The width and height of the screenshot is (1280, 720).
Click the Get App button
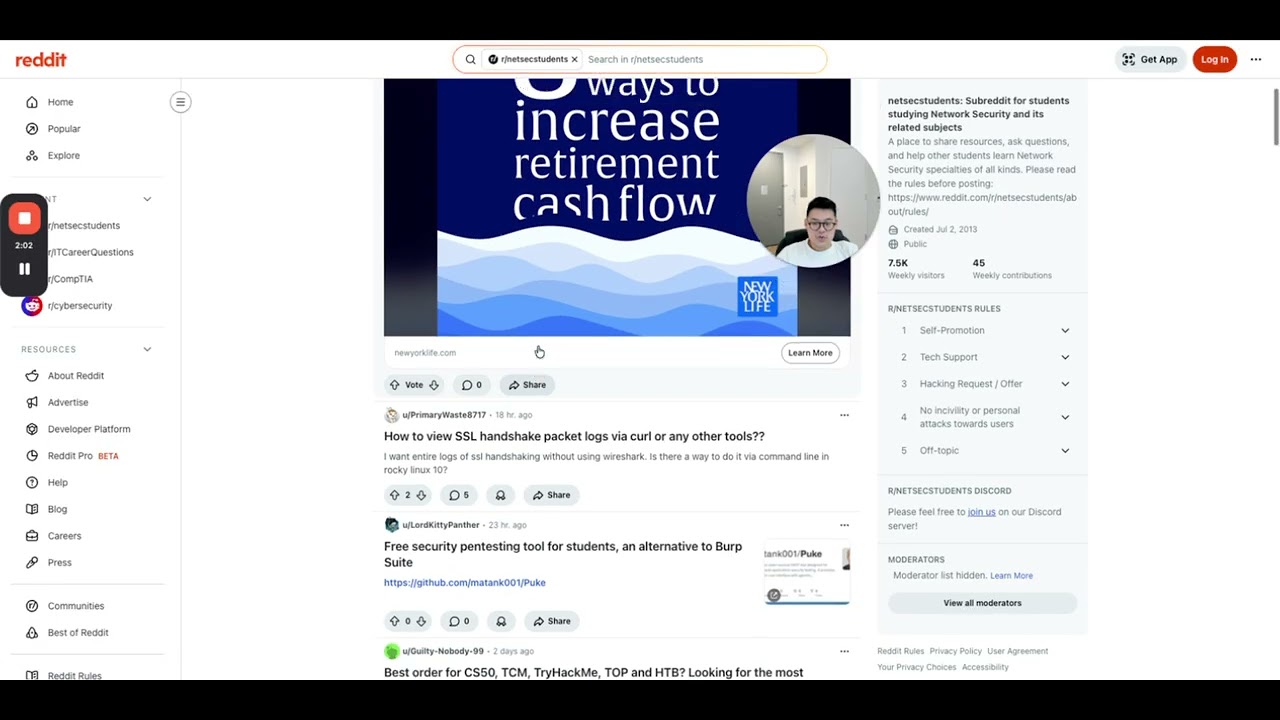click(x=1150, y=59)
